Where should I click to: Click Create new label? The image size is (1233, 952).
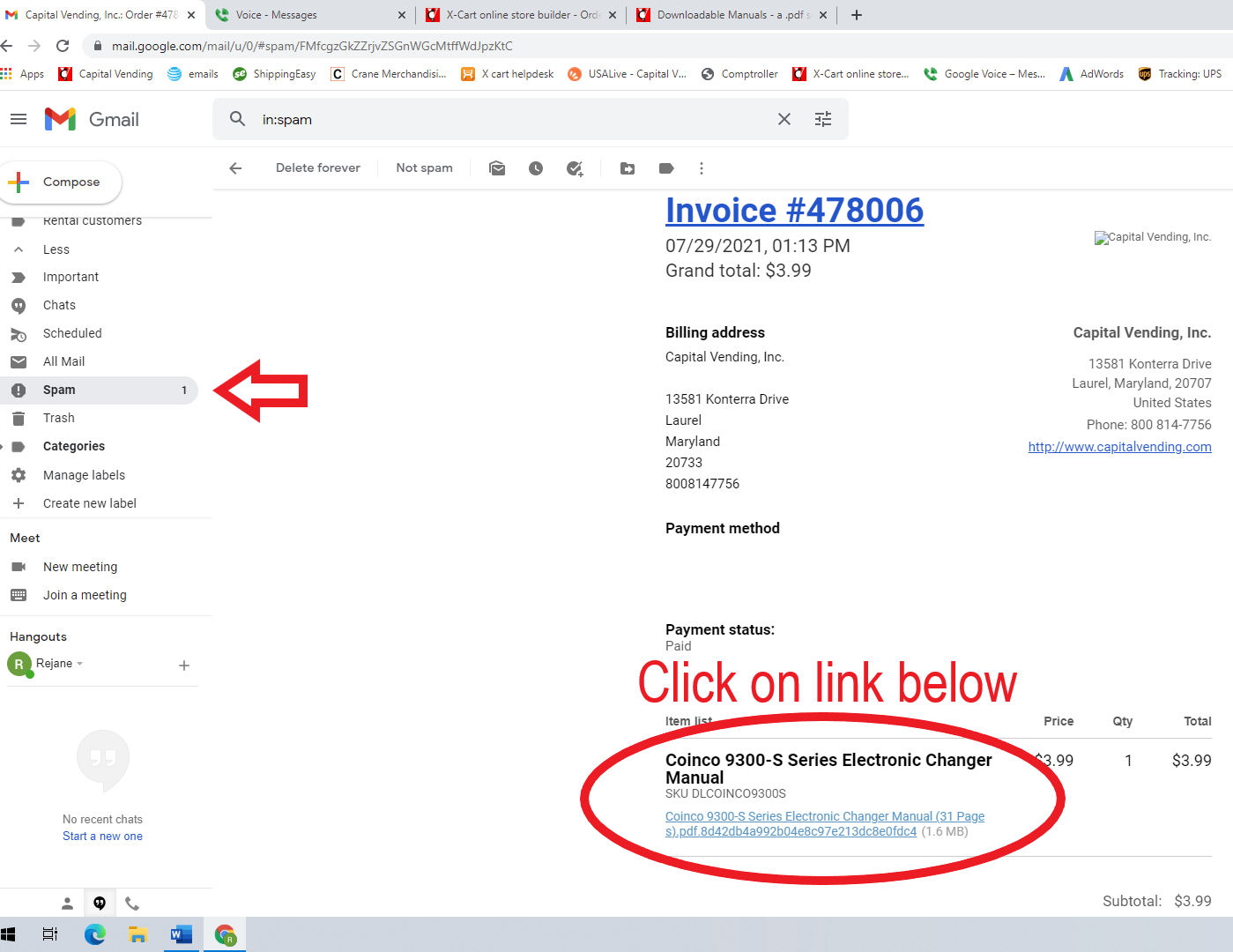pos(89,503)
